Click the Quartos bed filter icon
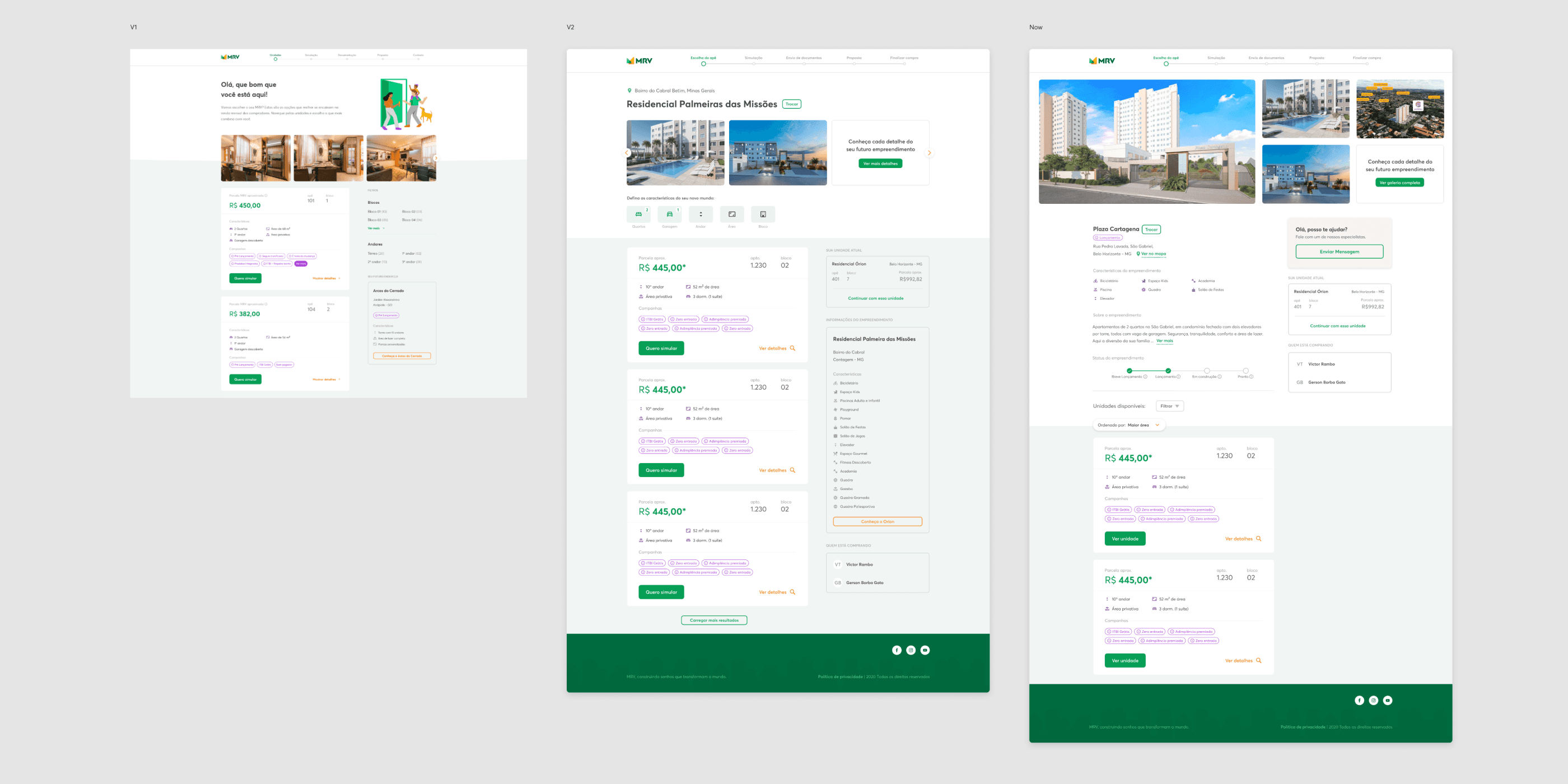The image size is (1568, 784). [638, 214]
